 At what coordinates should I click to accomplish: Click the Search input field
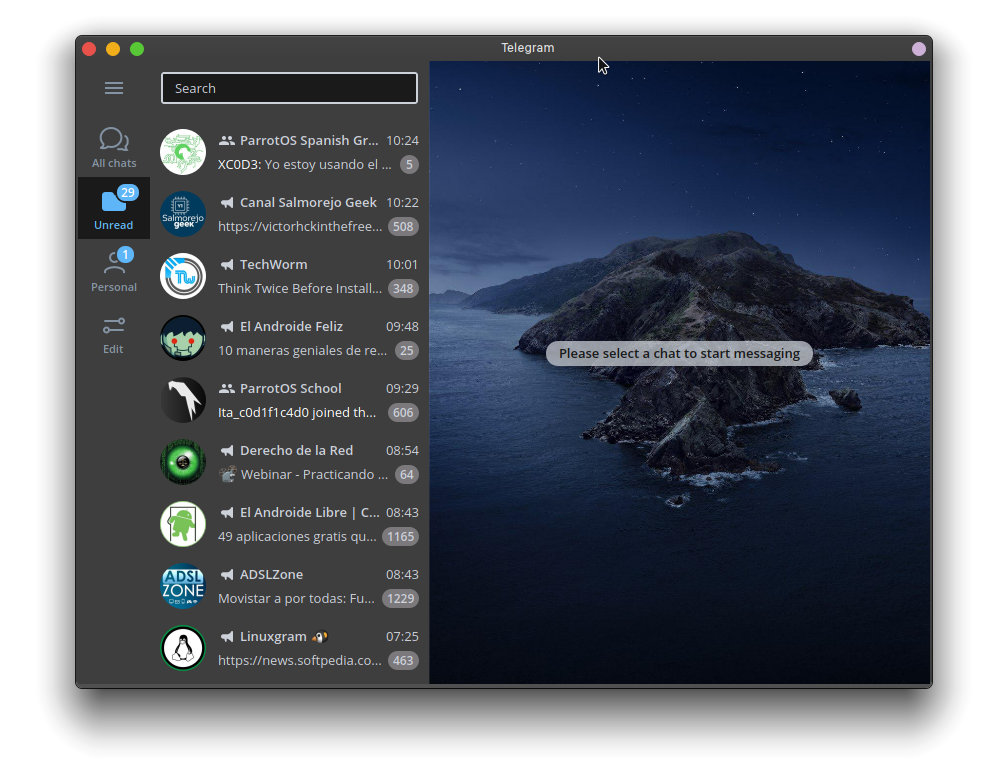point(289,88)
